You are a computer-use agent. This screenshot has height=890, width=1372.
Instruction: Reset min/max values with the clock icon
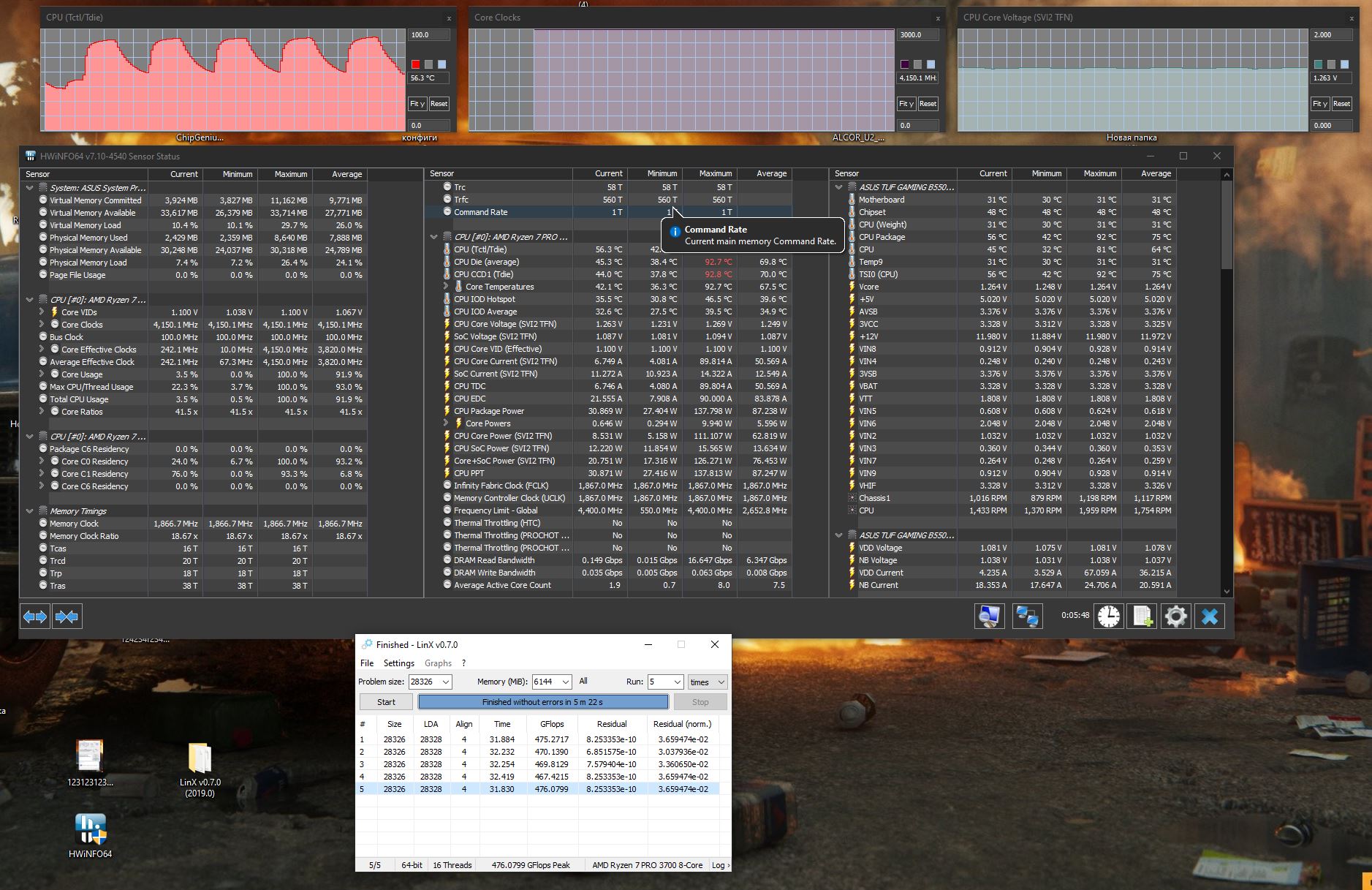pos(1108,616)
